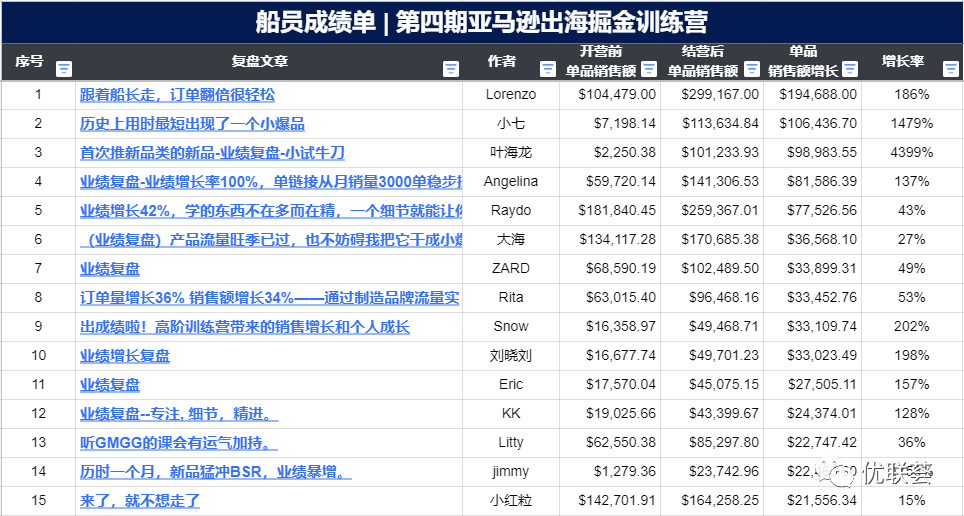This screenshot has width=964, height=516.
Task: Open link 来了，就不想走了
Action: (x=140, y=501)
